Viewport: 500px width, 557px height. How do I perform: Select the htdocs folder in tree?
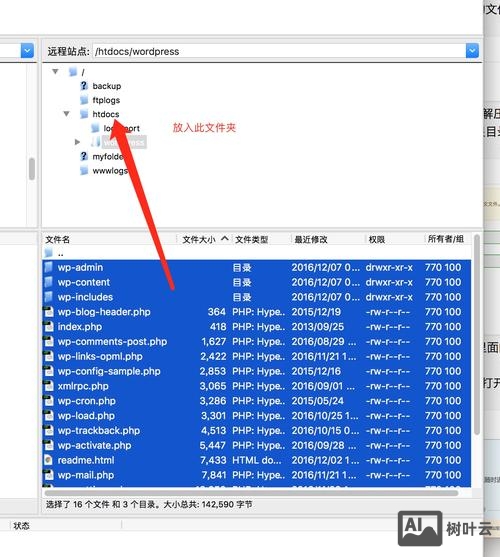pos(106,114)
